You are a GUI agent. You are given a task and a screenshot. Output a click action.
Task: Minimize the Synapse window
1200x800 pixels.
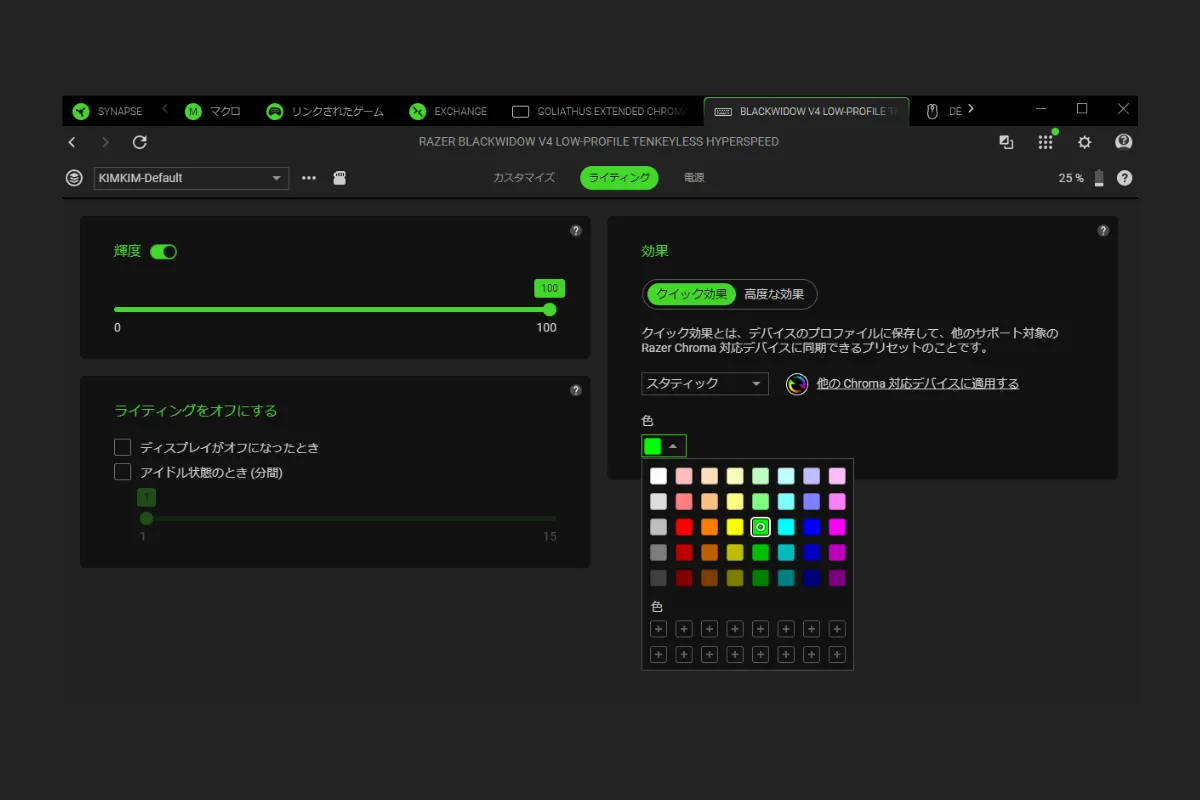1041,109
